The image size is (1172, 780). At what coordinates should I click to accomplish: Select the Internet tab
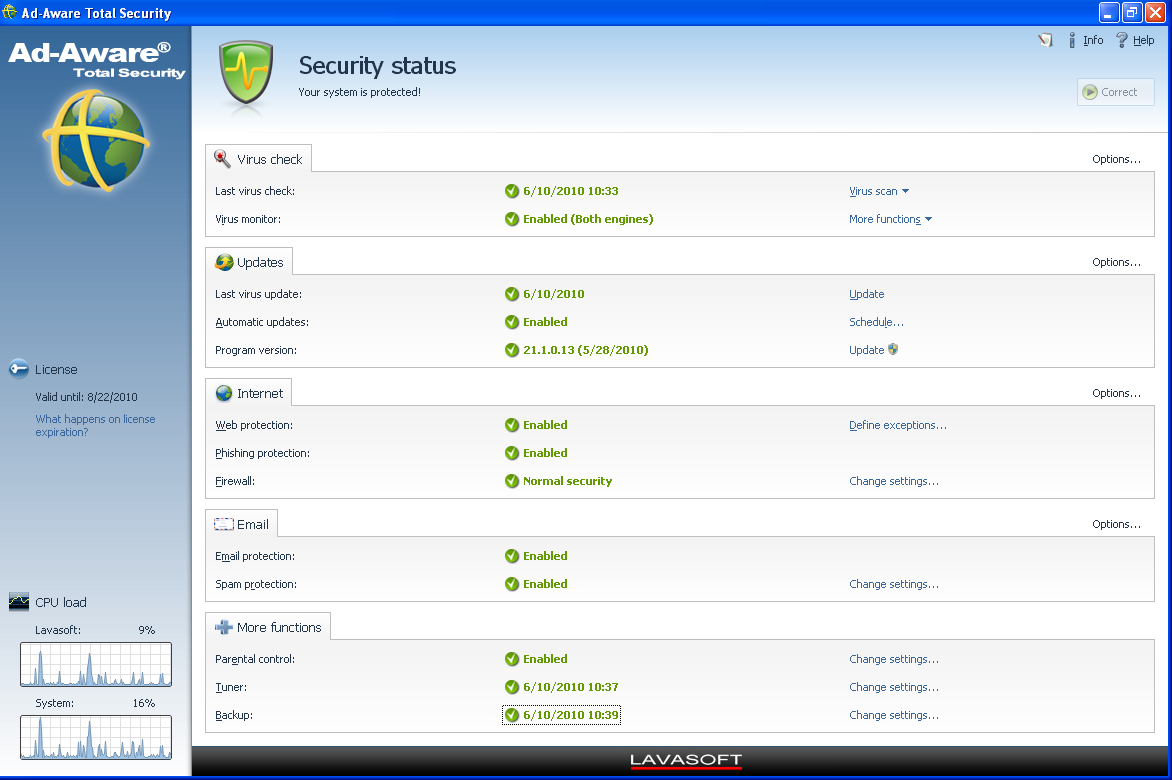point(249,393)
